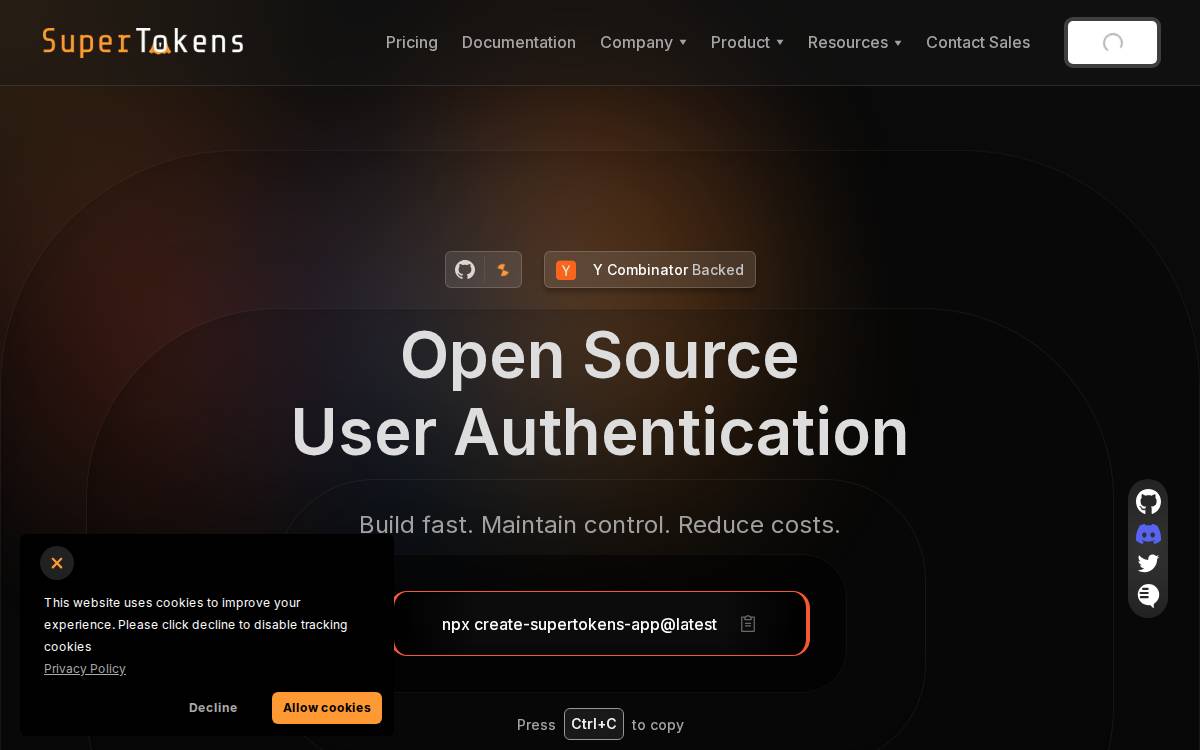The image size is (1200, 750).
Task: Click the 'Build fast. Maintain control.' tagline
Action: click(600, 525)
